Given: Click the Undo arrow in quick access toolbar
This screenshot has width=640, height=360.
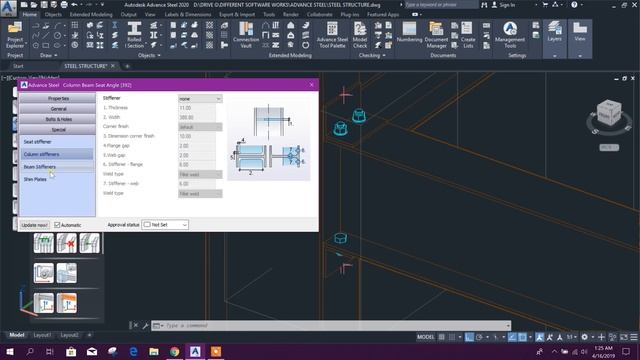Looking at the screenshot, I should click(74, 5).
